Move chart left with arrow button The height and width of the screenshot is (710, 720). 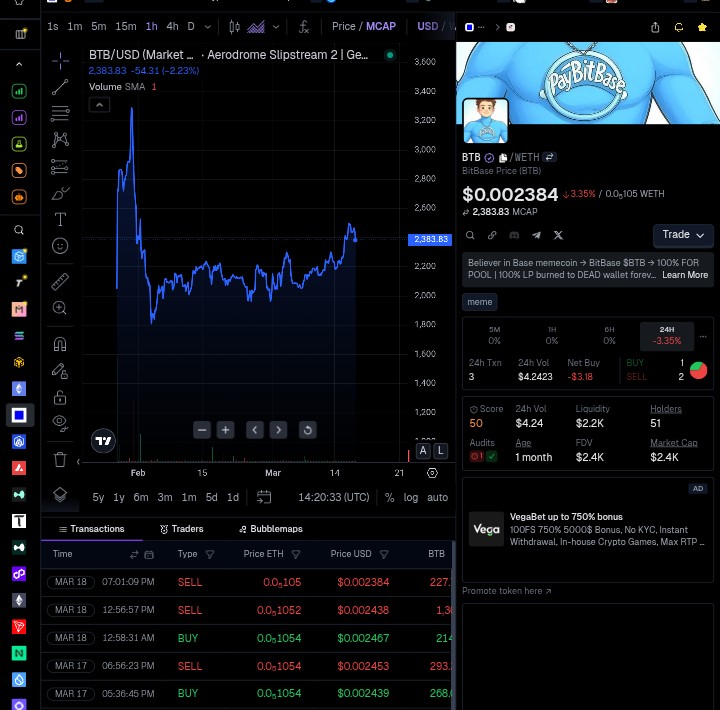coord(255,430)
